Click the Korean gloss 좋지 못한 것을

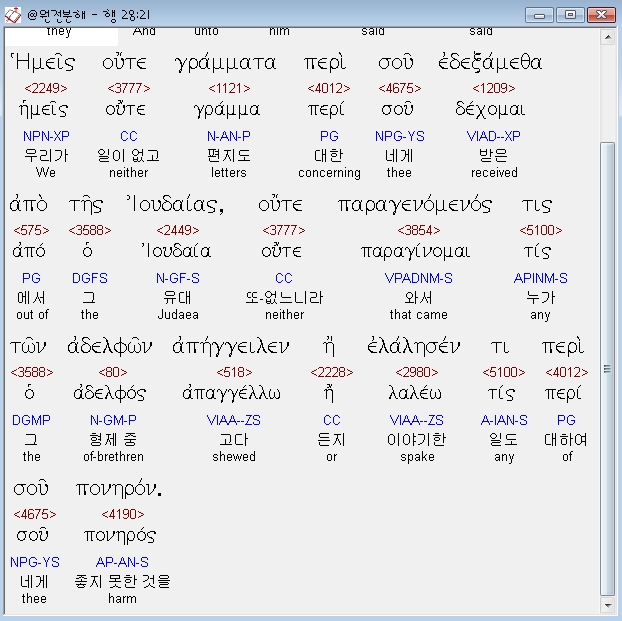pos(123,582)
